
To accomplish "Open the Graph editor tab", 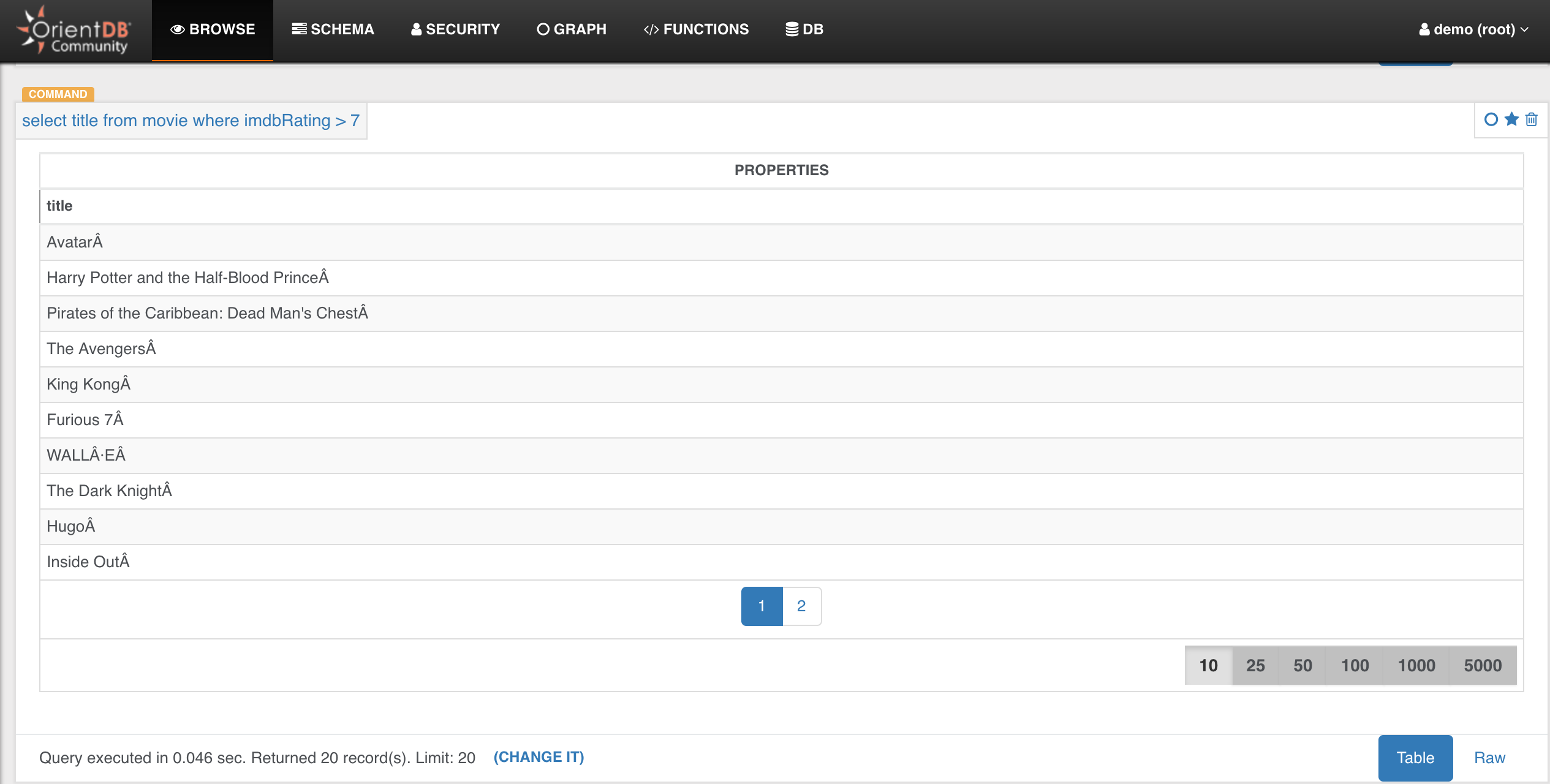I will tap(572, 29).
